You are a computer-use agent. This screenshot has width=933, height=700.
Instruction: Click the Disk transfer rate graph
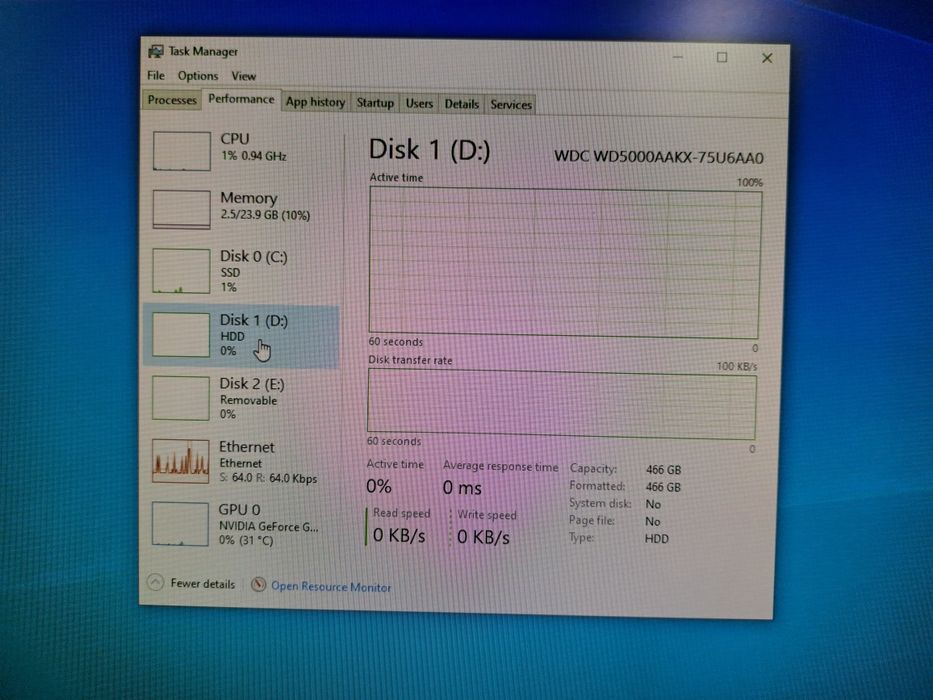tap(562, 405)
